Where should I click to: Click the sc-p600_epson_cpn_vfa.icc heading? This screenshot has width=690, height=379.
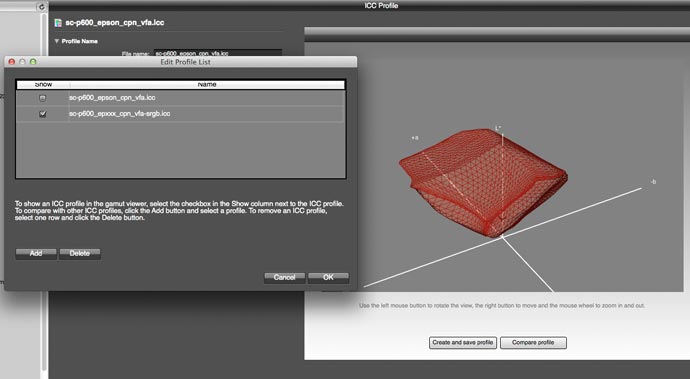[115, 23]
